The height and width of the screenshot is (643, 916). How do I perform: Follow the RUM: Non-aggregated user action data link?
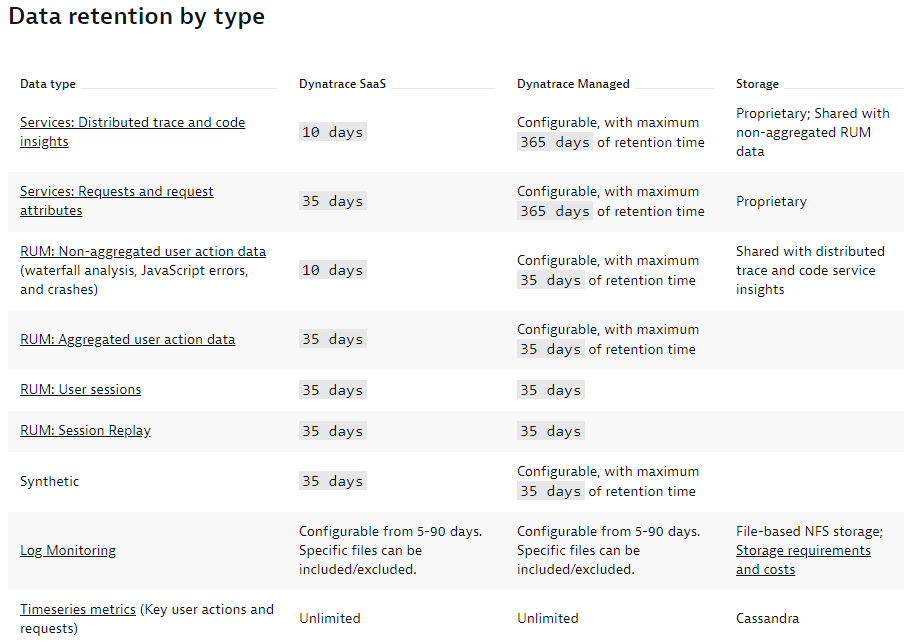click(x=143, y=251)
